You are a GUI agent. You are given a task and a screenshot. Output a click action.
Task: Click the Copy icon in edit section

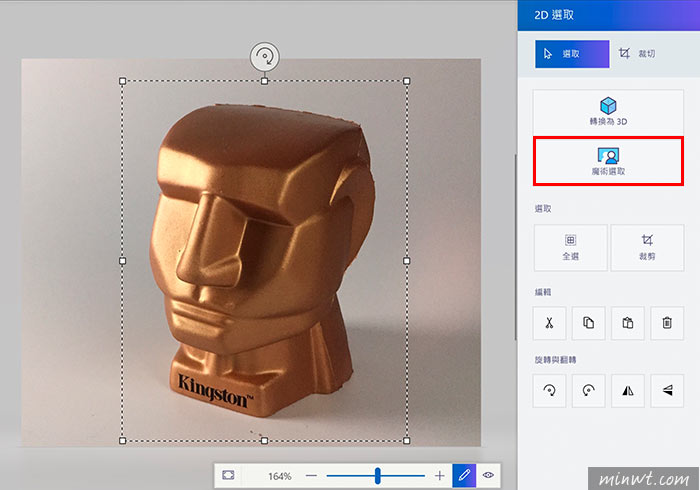pos(588,323)
